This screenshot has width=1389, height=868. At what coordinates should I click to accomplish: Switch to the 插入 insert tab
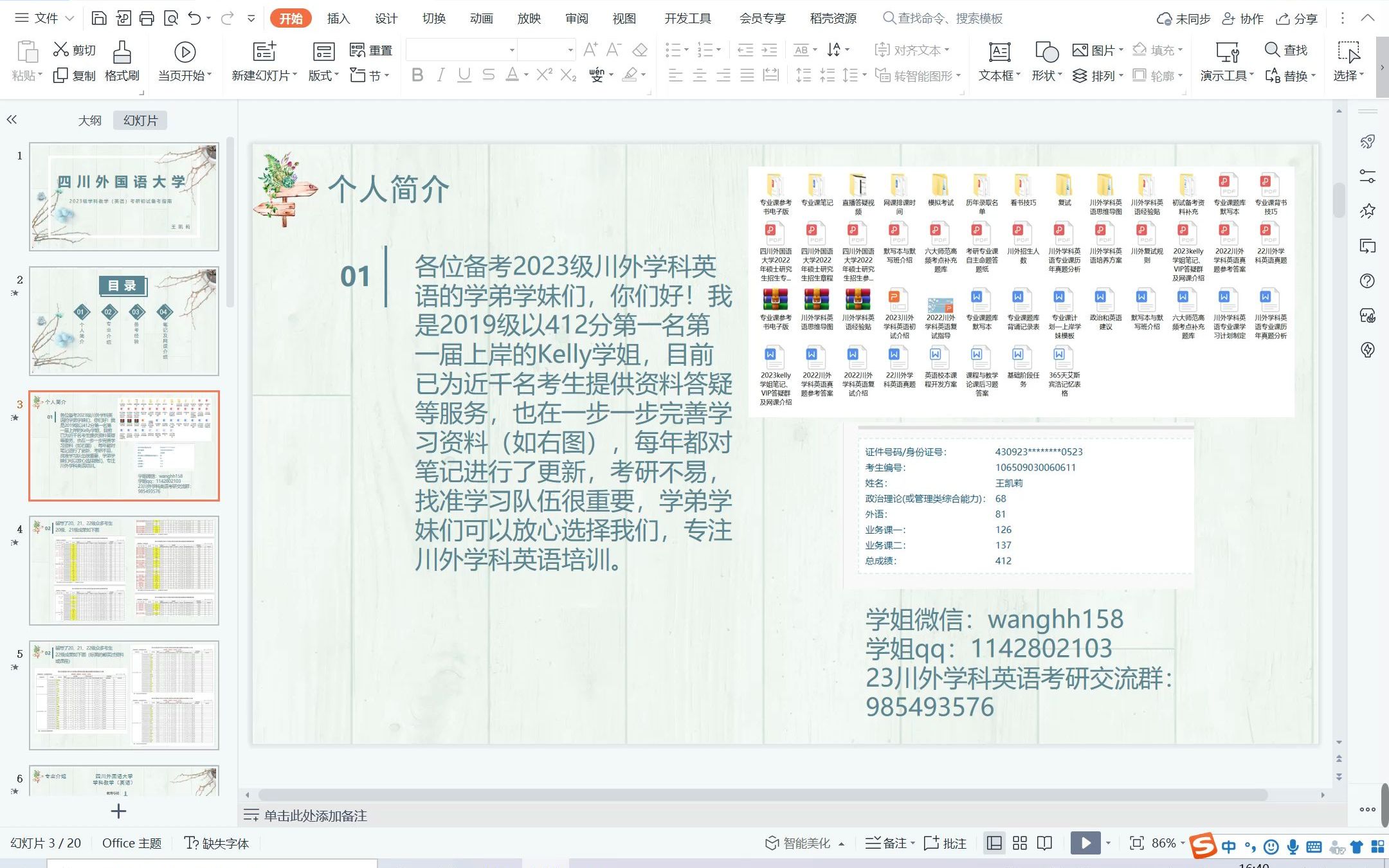[x=338, y=18]
